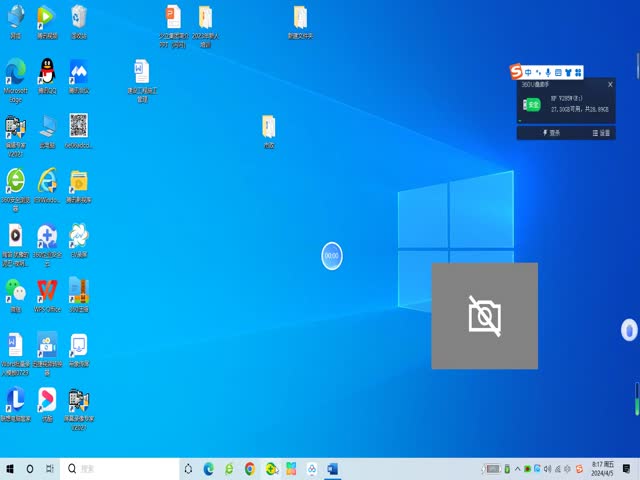Open the Internet Explorer desktop shortcut
640x480 pixels.
[47, 181]
